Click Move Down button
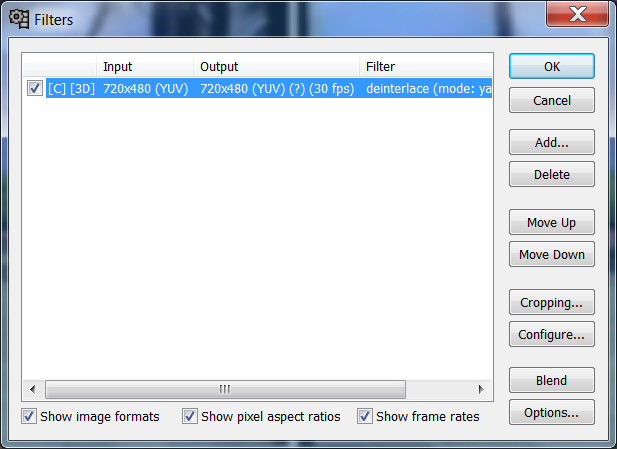 pos(552,255)
